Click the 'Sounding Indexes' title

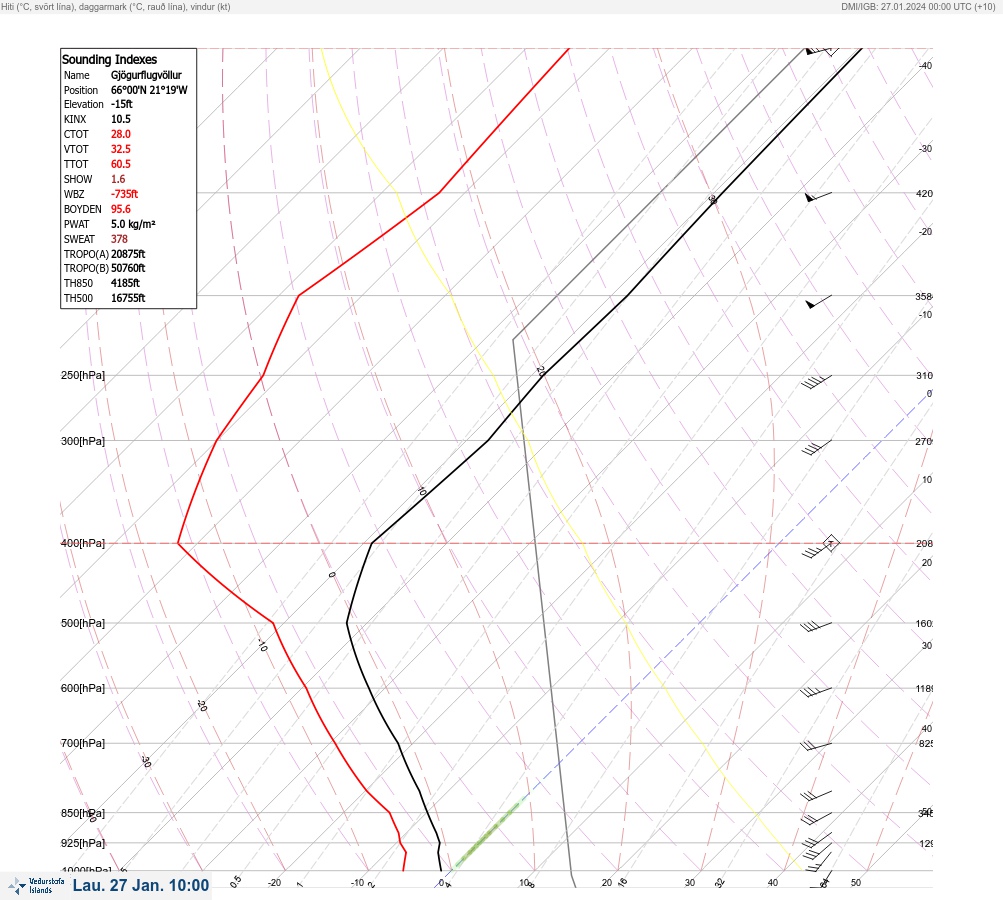109,59
